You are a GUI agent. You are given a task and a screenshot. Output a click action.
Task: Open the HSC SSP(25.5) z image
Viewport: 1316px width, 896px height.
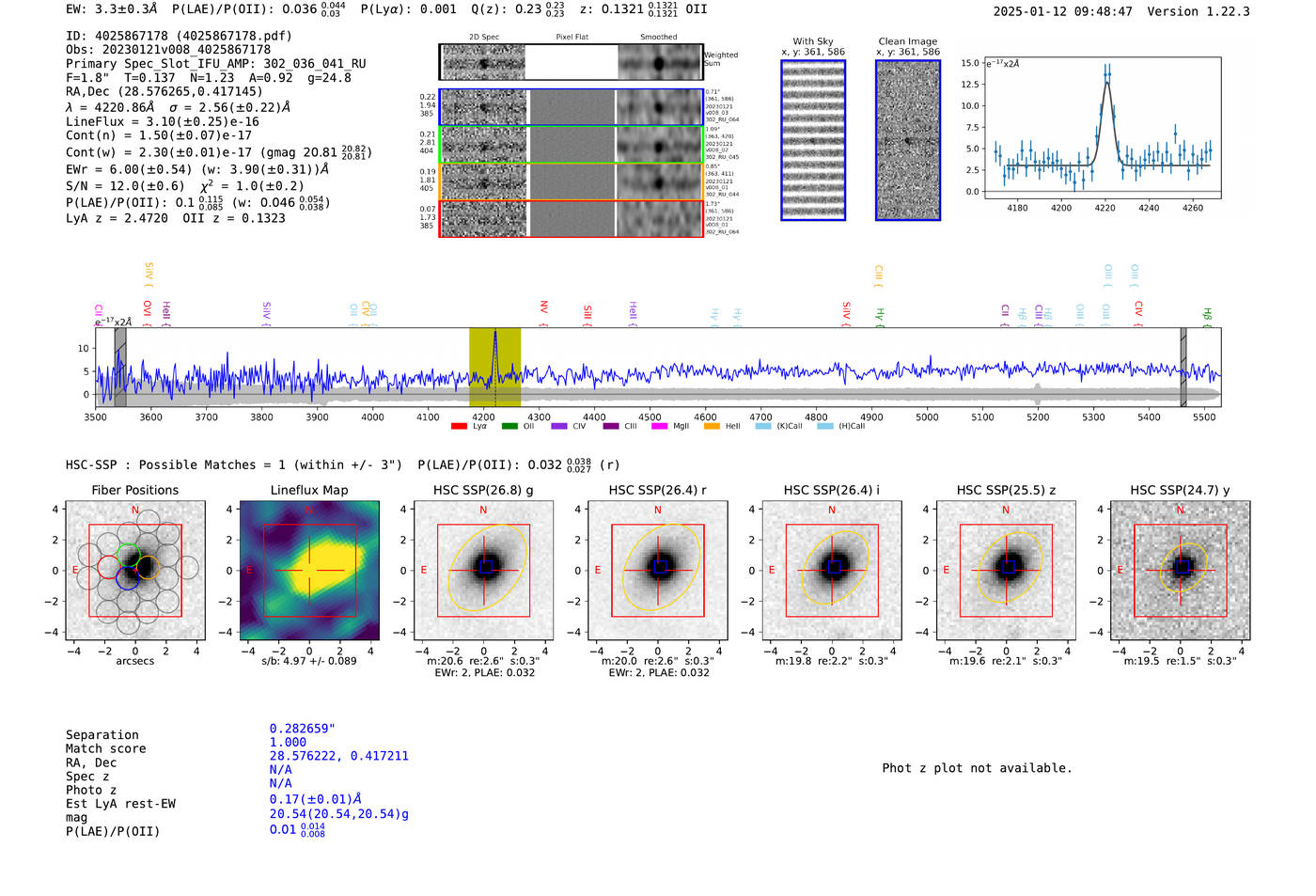1006,571
